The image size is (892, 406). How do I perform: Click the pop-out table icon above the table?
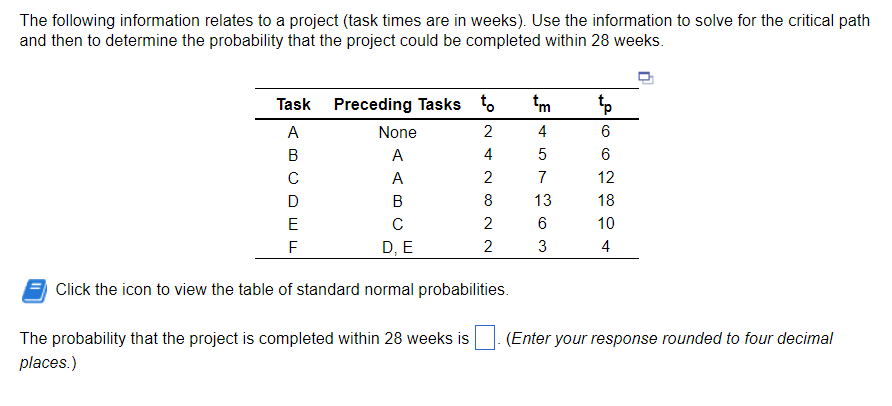(x=645, y=77)
